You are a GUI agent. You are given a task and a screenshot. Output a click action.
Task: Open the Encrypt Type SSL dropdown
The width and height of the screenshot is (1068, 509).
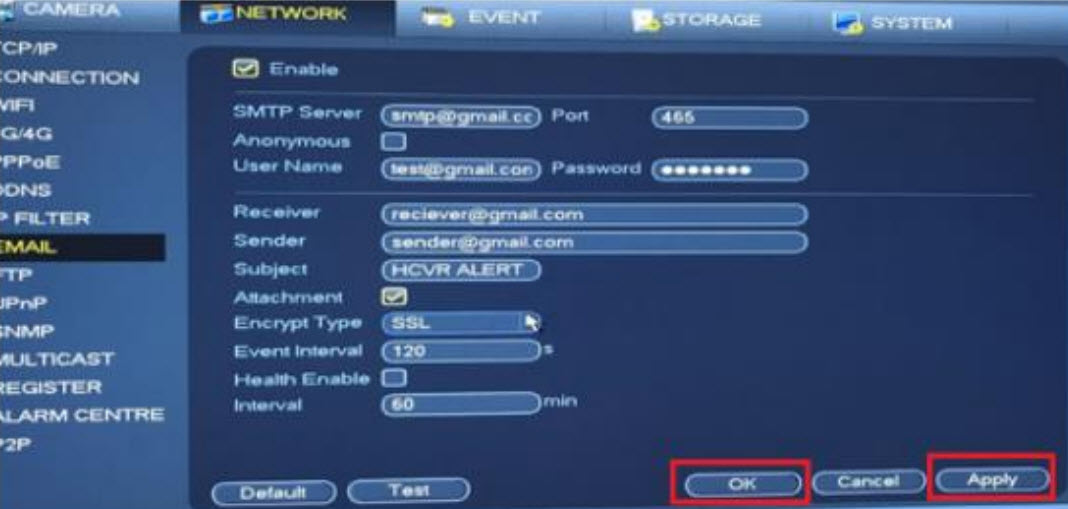[461, 323]
